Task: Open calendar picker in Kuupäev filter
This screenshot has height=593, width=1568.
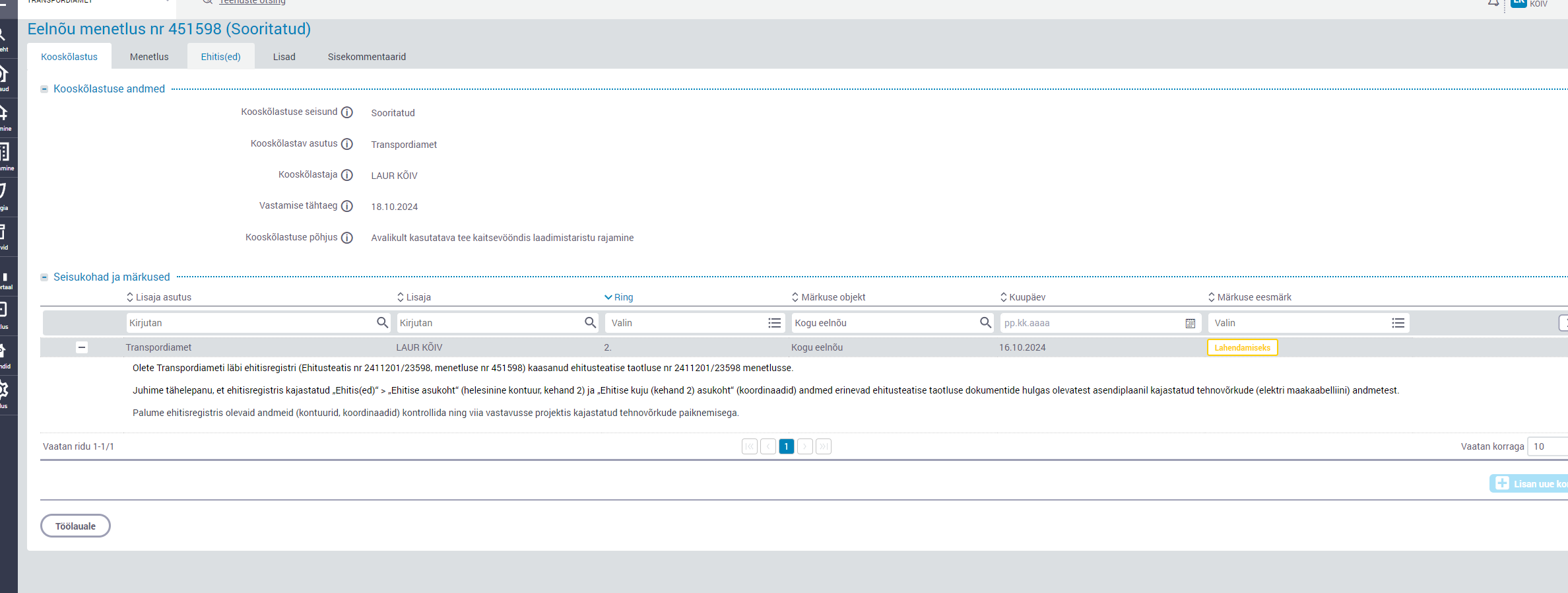Action: (1190, 323)
